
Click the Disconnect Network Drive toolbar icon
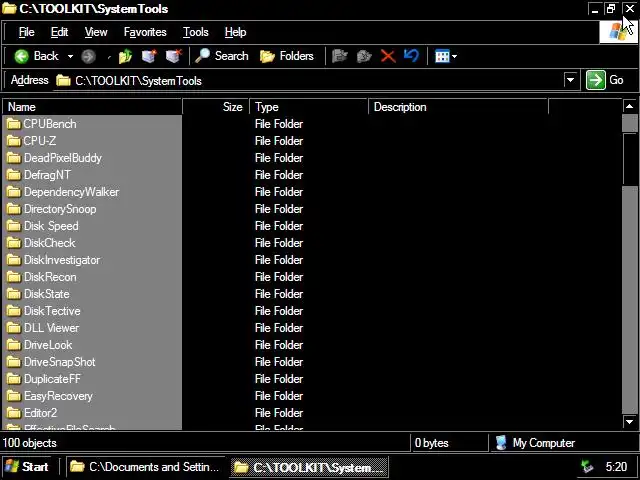tap(174, 56)
